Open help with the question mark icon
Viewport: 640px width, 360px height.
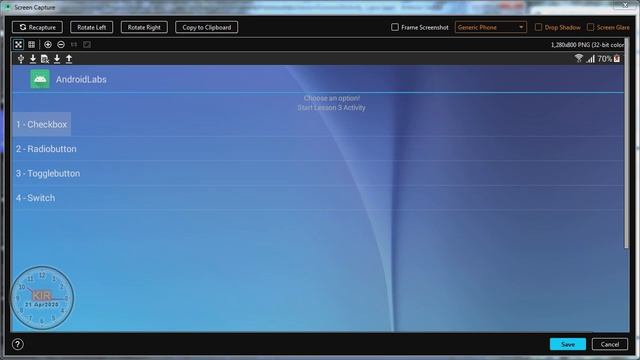click(18, 344)
